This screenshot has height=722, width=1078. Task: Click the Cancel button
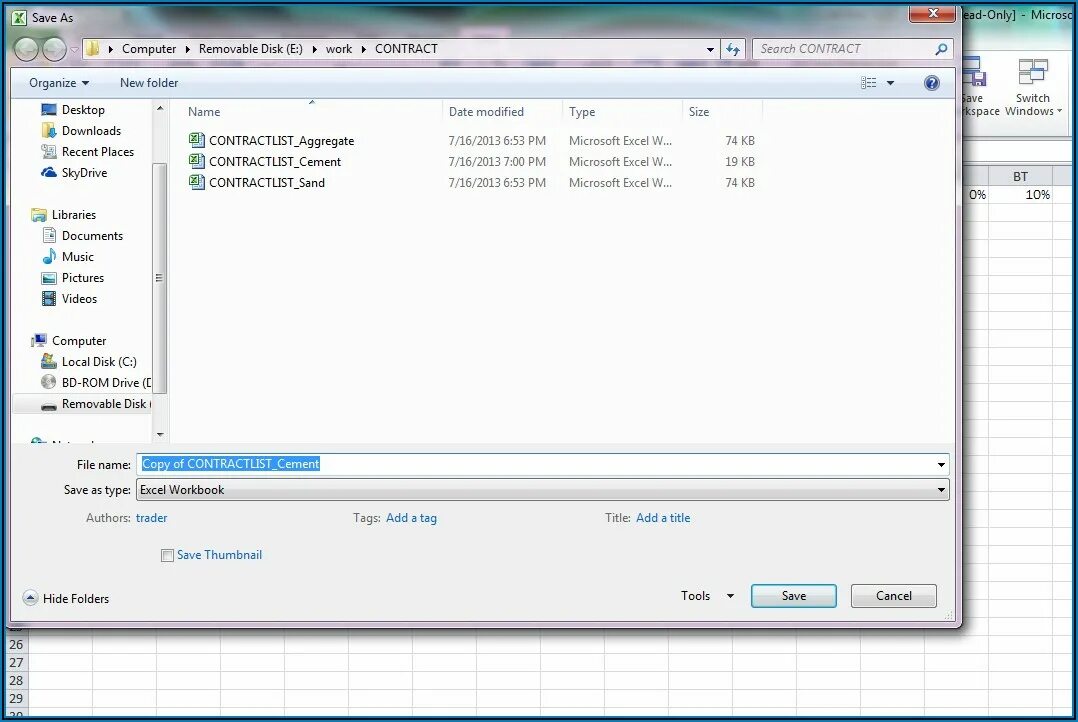[x=893, y=596]
